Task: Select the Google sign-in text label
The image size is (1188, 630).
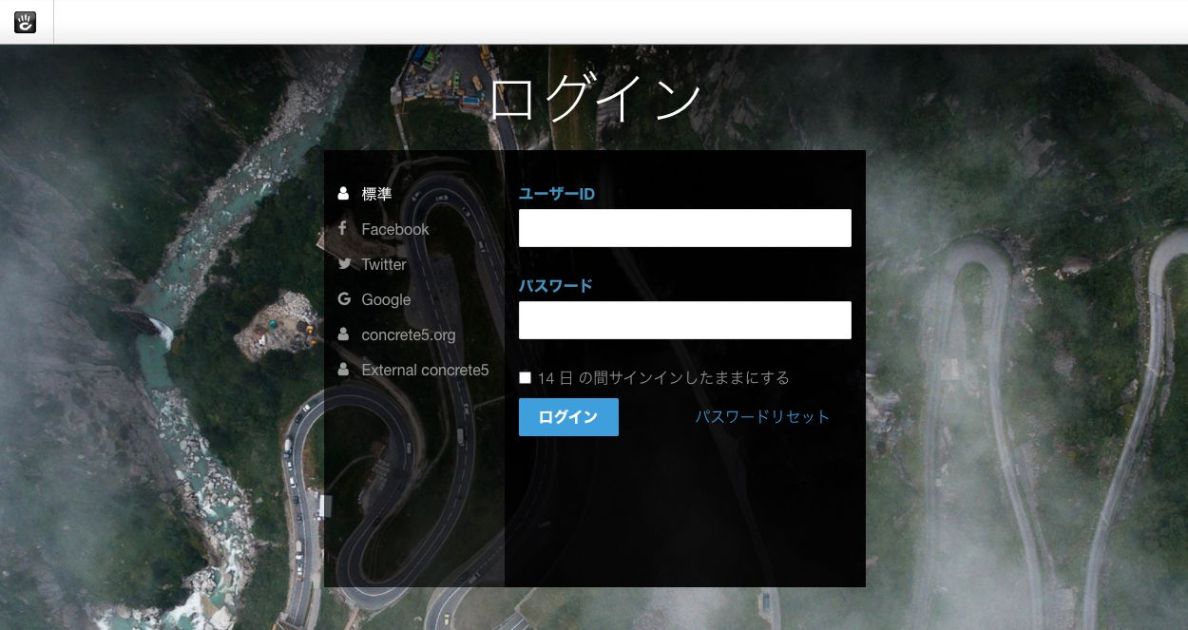Action: pos(386,300)
